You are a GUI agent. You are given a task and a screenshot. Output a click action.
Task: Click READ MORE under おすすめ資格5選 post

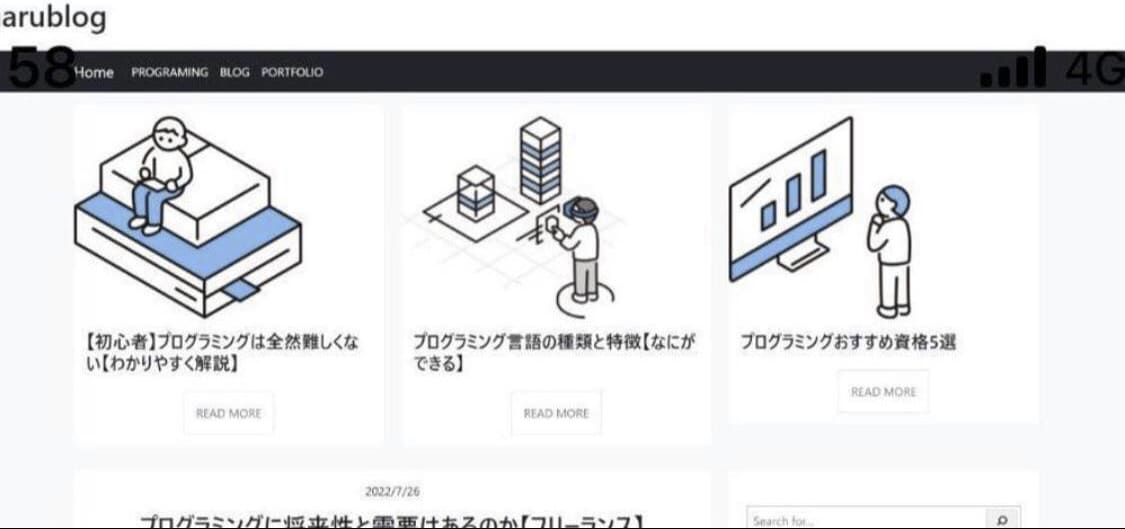coord(883,392)
